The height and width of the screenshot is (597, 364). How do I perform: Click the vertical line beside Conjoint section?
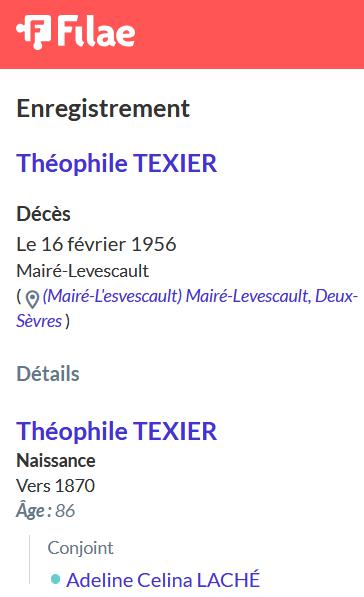[x=29, y=560]
